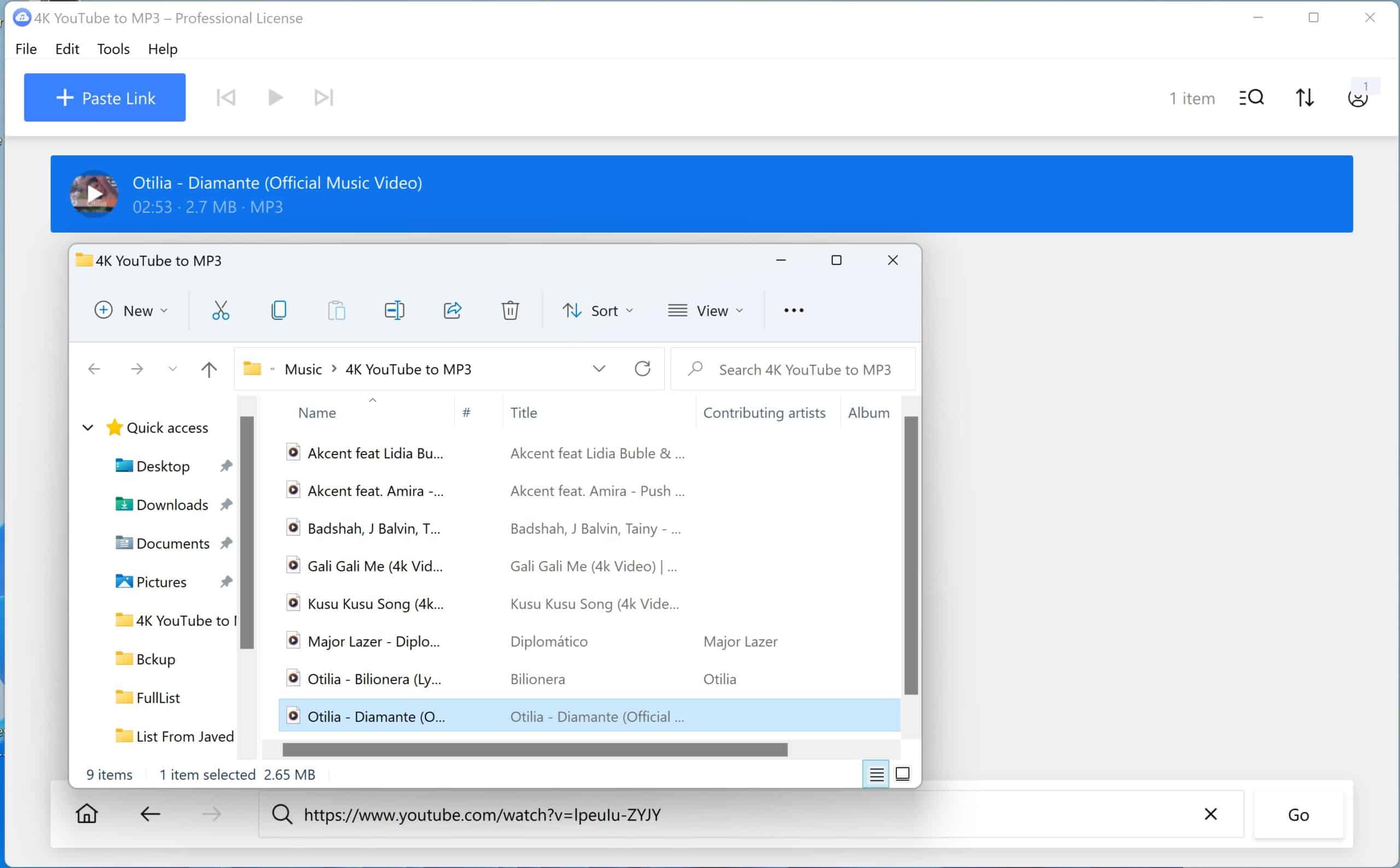This screenshot has height=868, width=1400.
Task: Go forward in Explorer navigation
Action: (x=137, y=369)
